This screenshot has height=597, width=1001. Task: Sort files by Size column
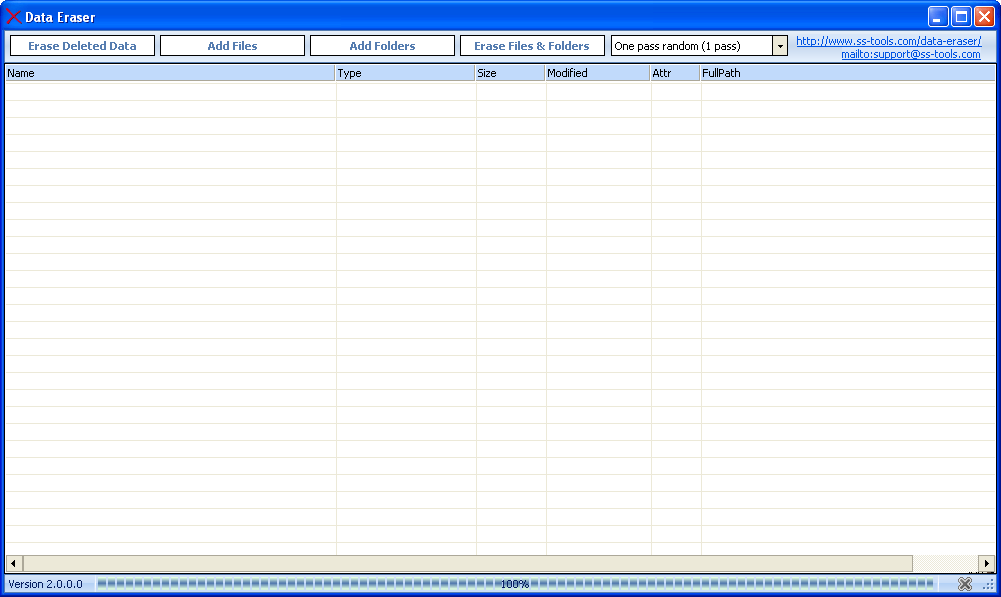click(x=508, y=72)
